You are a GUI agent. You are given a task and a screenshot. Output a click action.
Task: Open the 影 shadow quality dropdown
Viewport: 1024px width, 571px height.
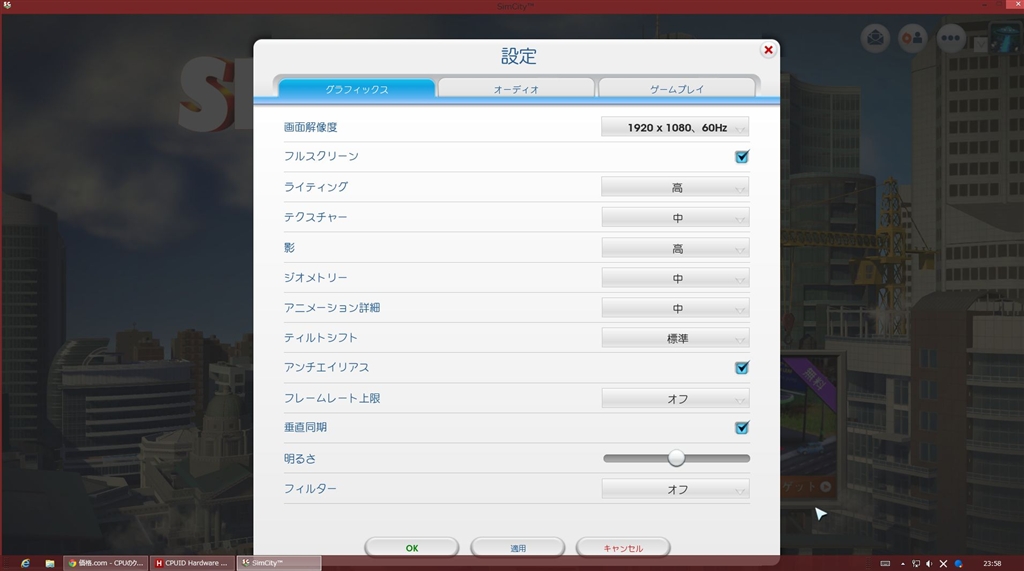675,248
